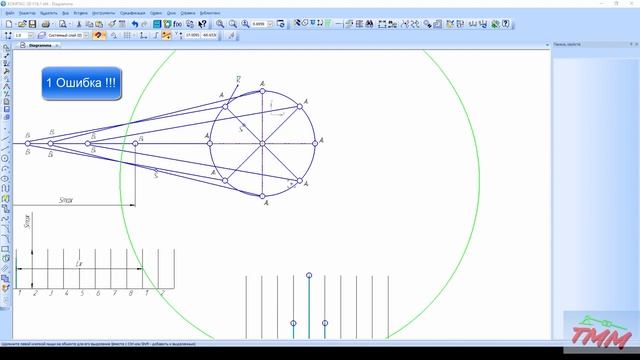Open the Справка menu
Viewport: 640px width, 360px height.
click(x=188, y=13)
